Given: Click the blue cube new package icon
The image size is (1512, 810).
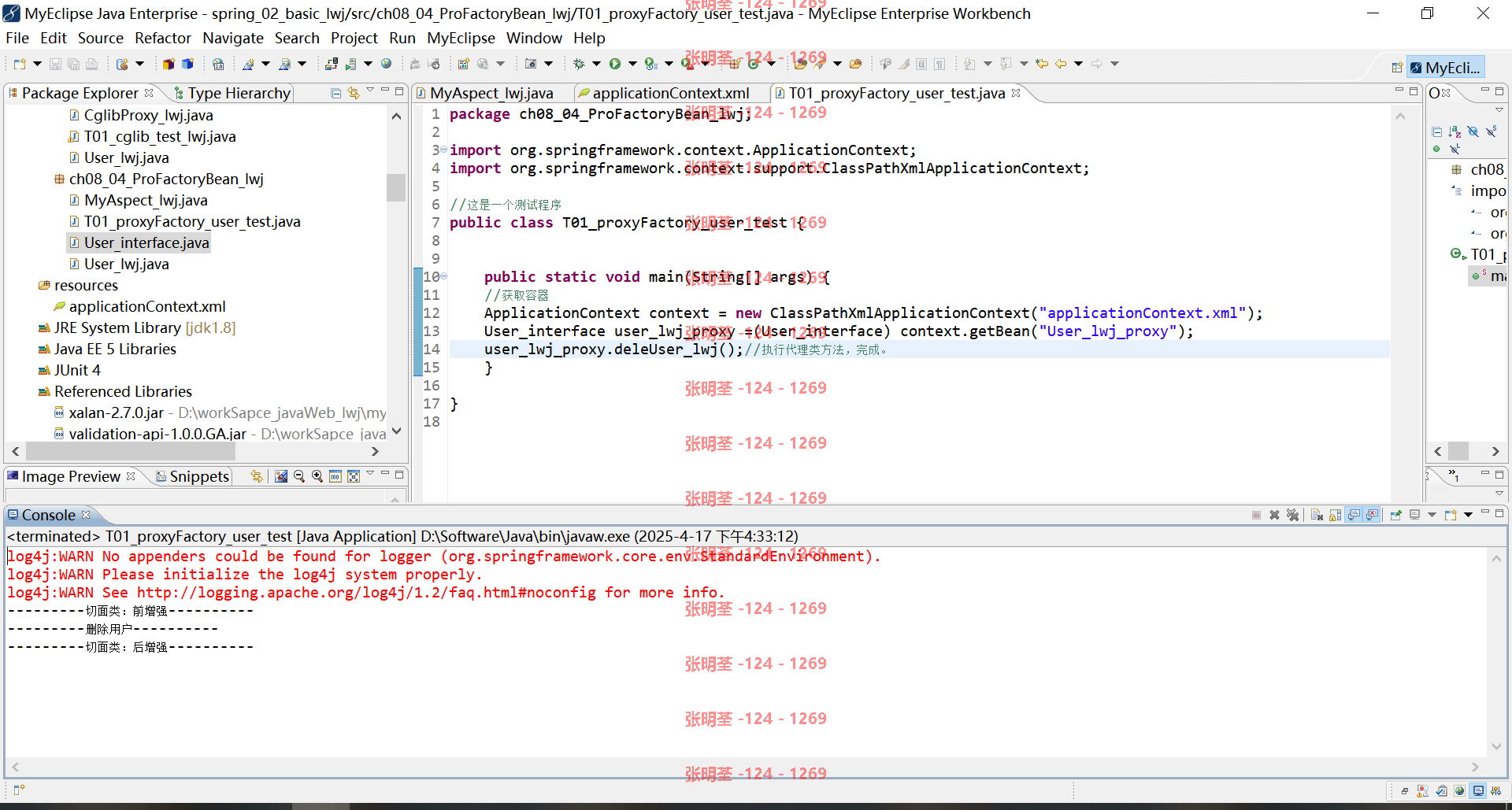Looking at the screenshot, I should pos(187,64).
